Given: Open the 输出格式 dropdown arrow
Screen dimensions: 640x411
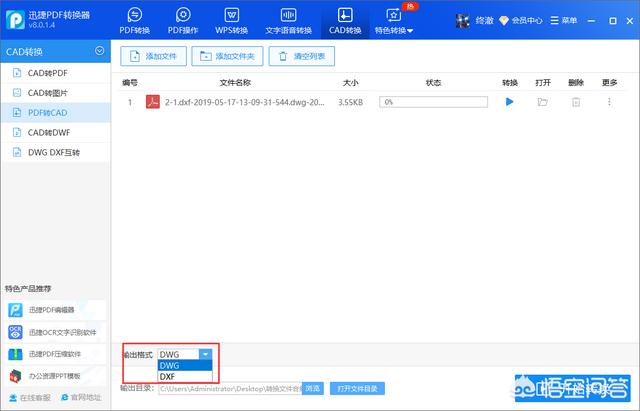Looking at the screenshot, I should point(206,354).
